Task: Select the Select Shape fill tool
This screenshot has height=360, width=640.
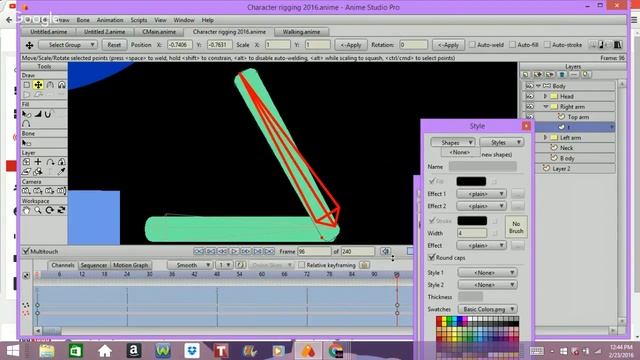Action: point(27,114)
